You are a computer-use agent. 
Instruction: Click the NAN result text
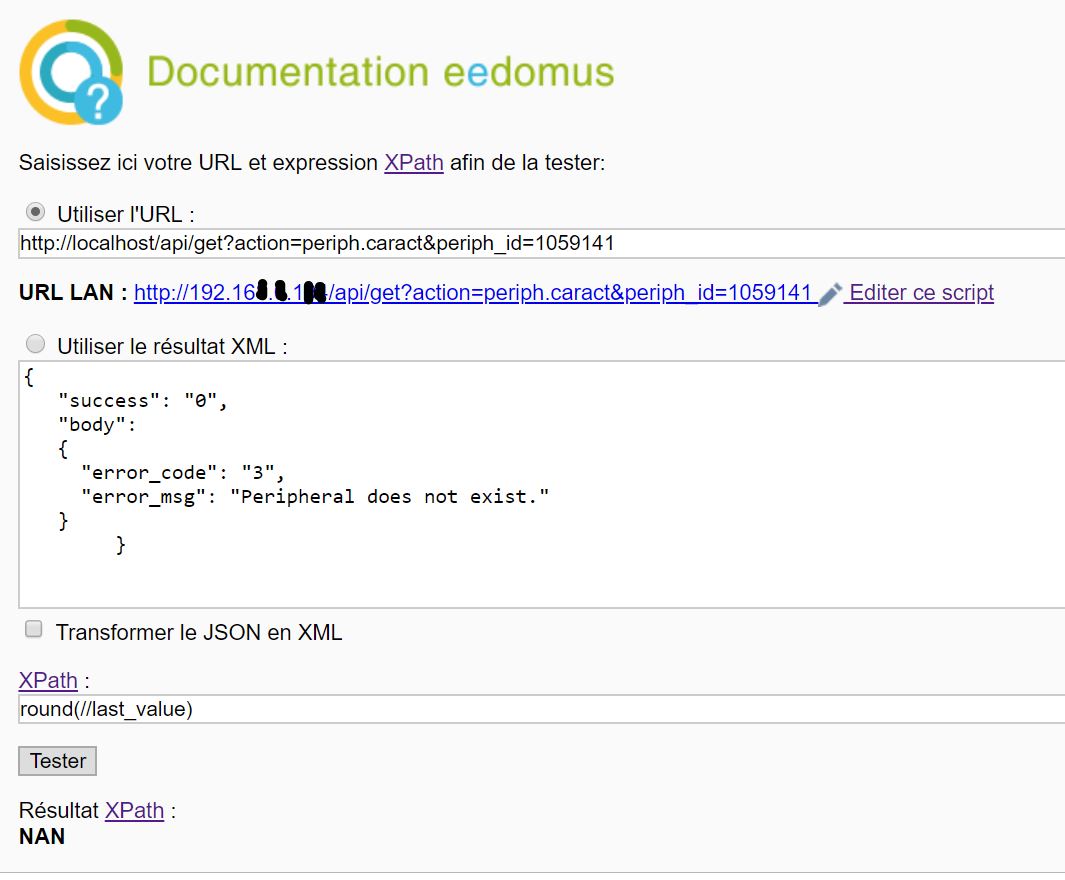42,837
